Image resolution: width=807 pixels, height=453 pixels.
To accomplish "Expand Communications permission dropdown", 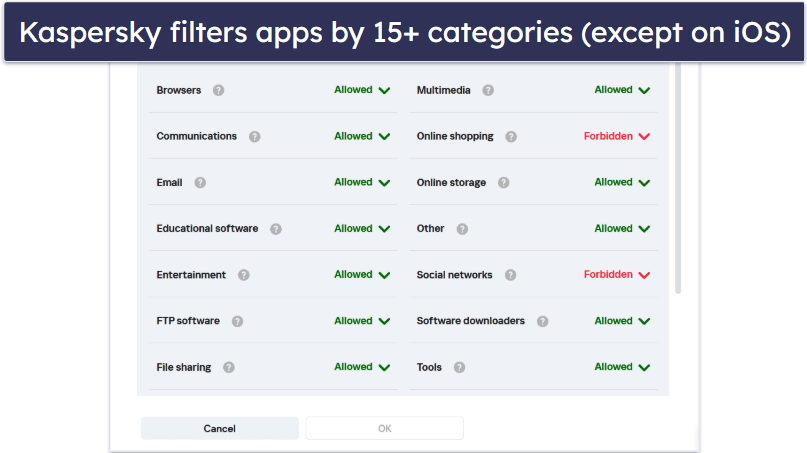I will (362, 136).
